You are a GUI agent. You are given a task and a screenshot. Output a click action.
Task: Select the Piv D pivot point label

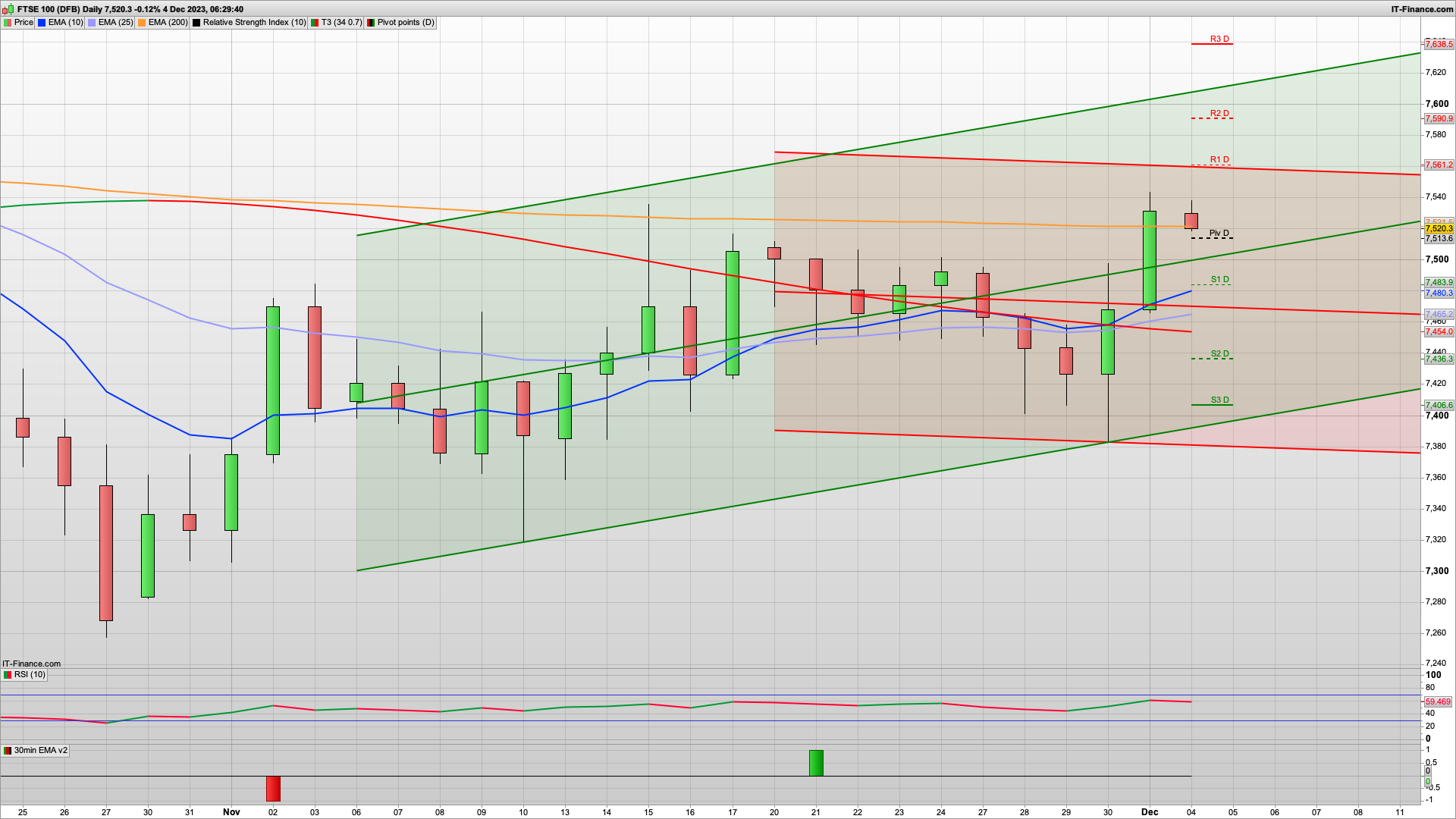coord(1219,233)
